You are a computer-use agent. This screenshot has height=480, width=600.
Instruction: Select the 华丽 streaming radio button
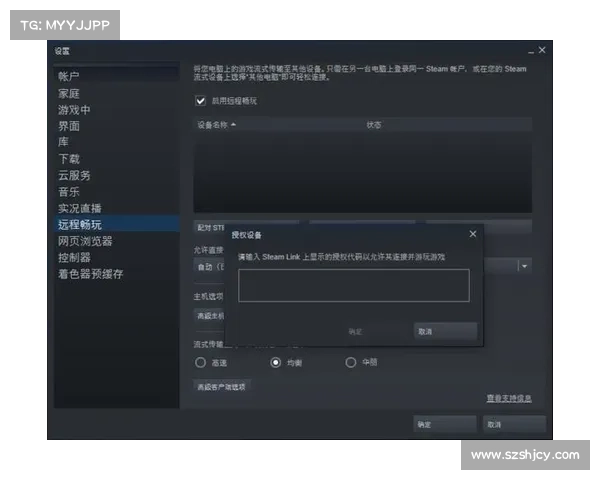(x=351, y=362)
